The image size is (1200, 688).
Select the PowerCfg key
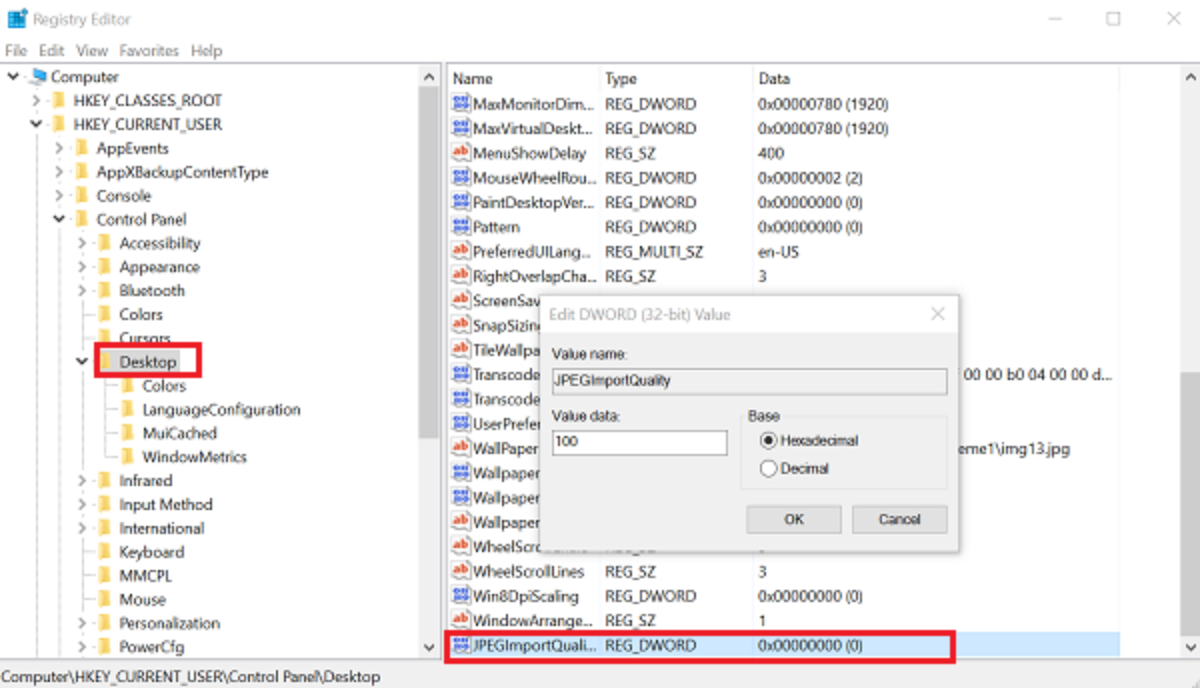pos(151,647)
